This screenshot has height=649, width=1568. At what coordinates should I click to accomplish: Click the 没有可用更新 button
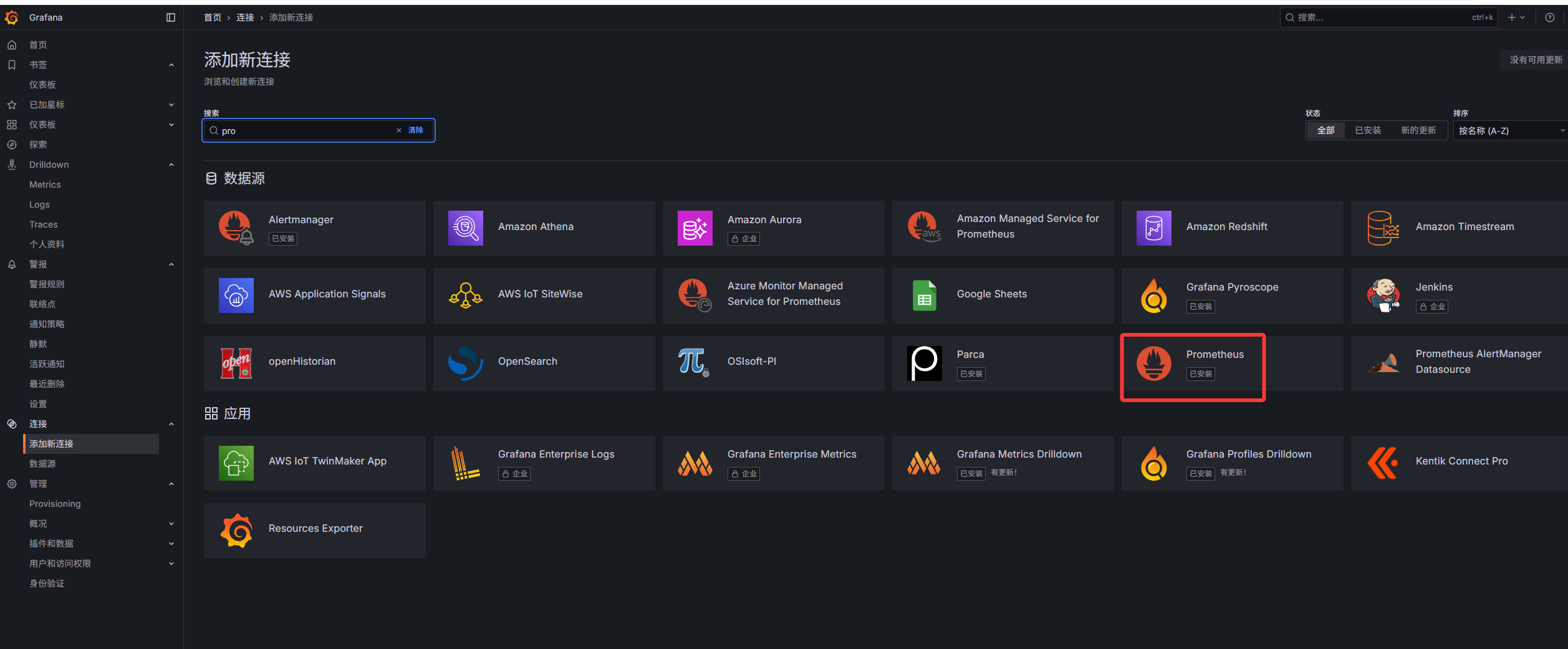(x=1536, y=60)
